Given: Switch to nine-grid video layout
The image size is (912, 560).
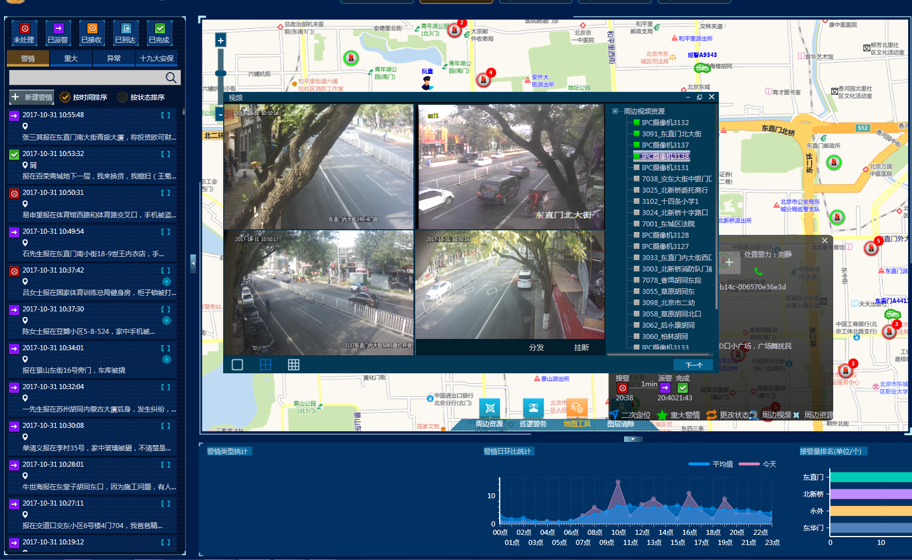Looking at the screenshot, I should (x=293, y=365).
